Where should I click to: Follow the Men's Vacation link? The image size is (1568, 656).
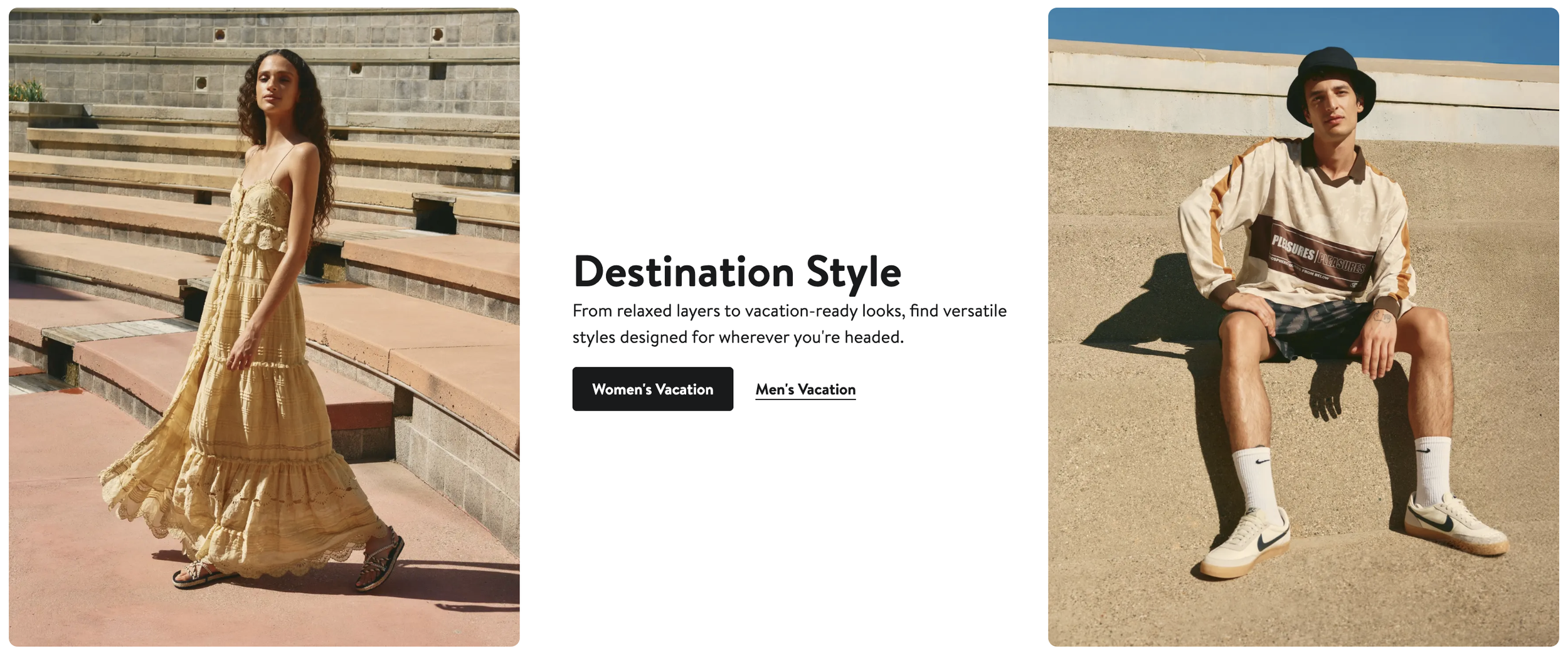pos(805,389)
